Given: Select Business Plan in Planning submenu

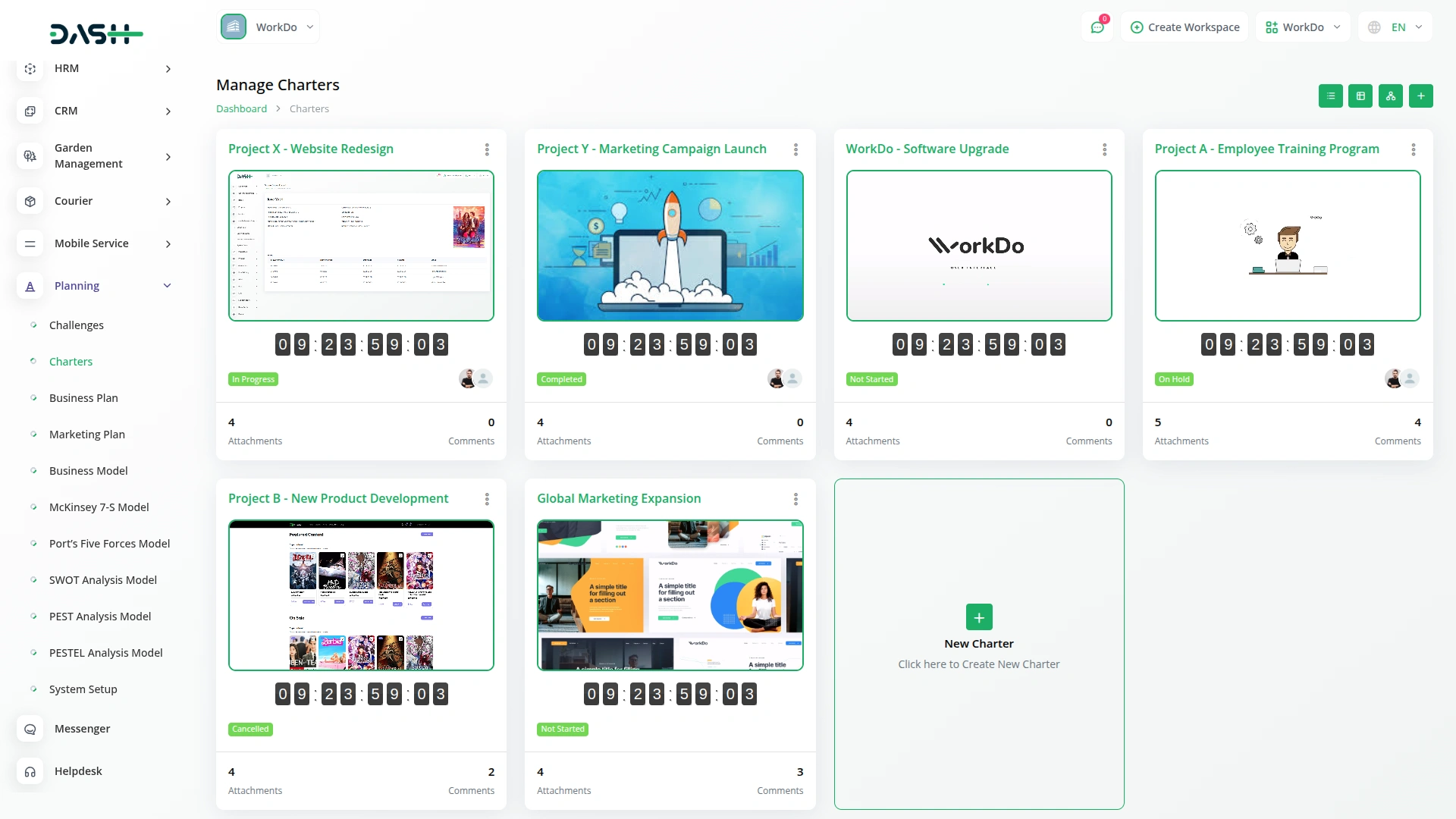Looking at the screenshot, I should point(83,398).
